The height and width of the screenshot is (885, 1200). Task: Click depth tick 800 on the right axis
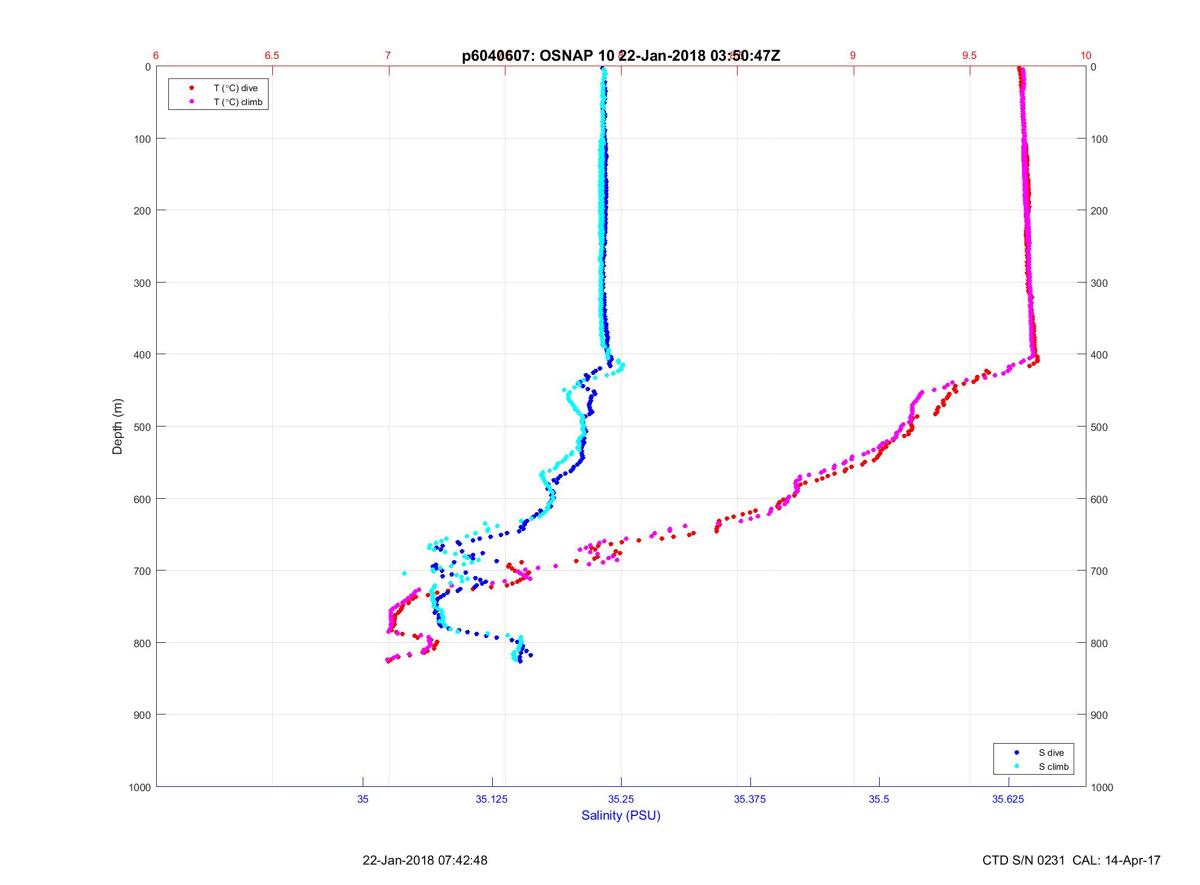(x=1101, y=643)
